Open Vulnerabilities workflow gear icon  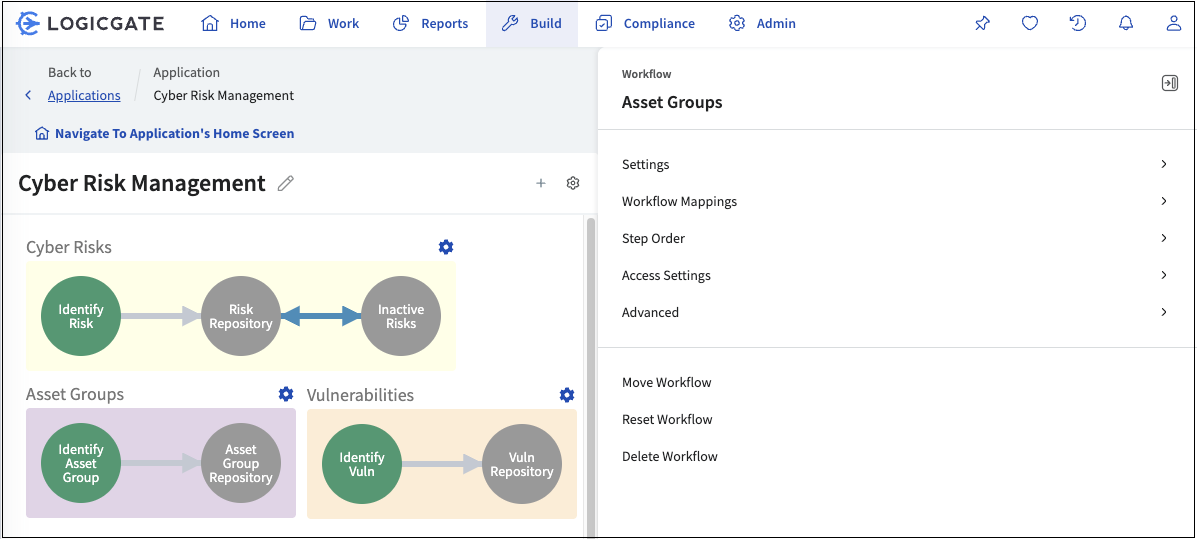tap(566, 395)
